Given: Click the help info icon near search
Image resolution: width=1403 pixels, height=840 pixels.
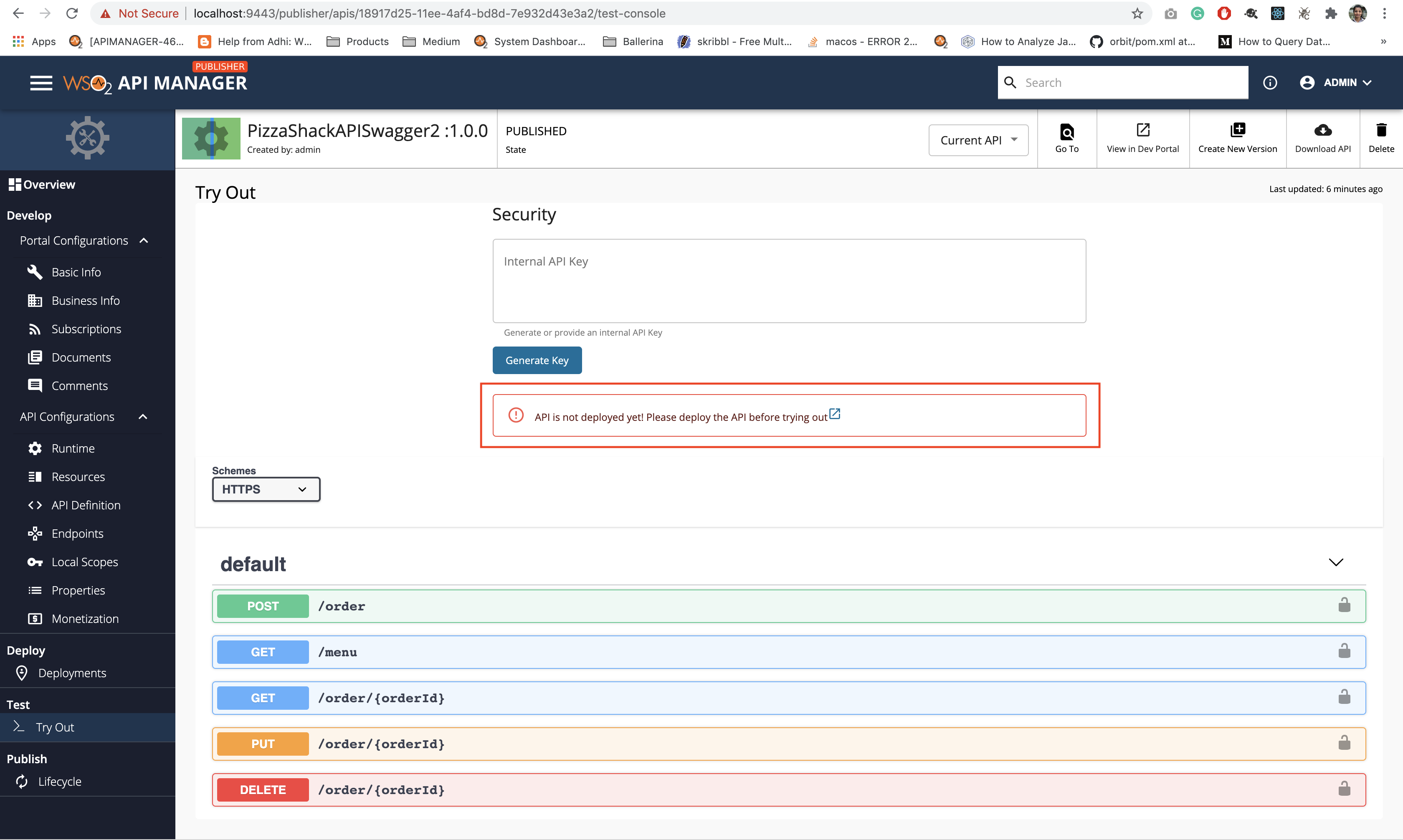Looking at the screenshot, I should [x=1270, y=82].
